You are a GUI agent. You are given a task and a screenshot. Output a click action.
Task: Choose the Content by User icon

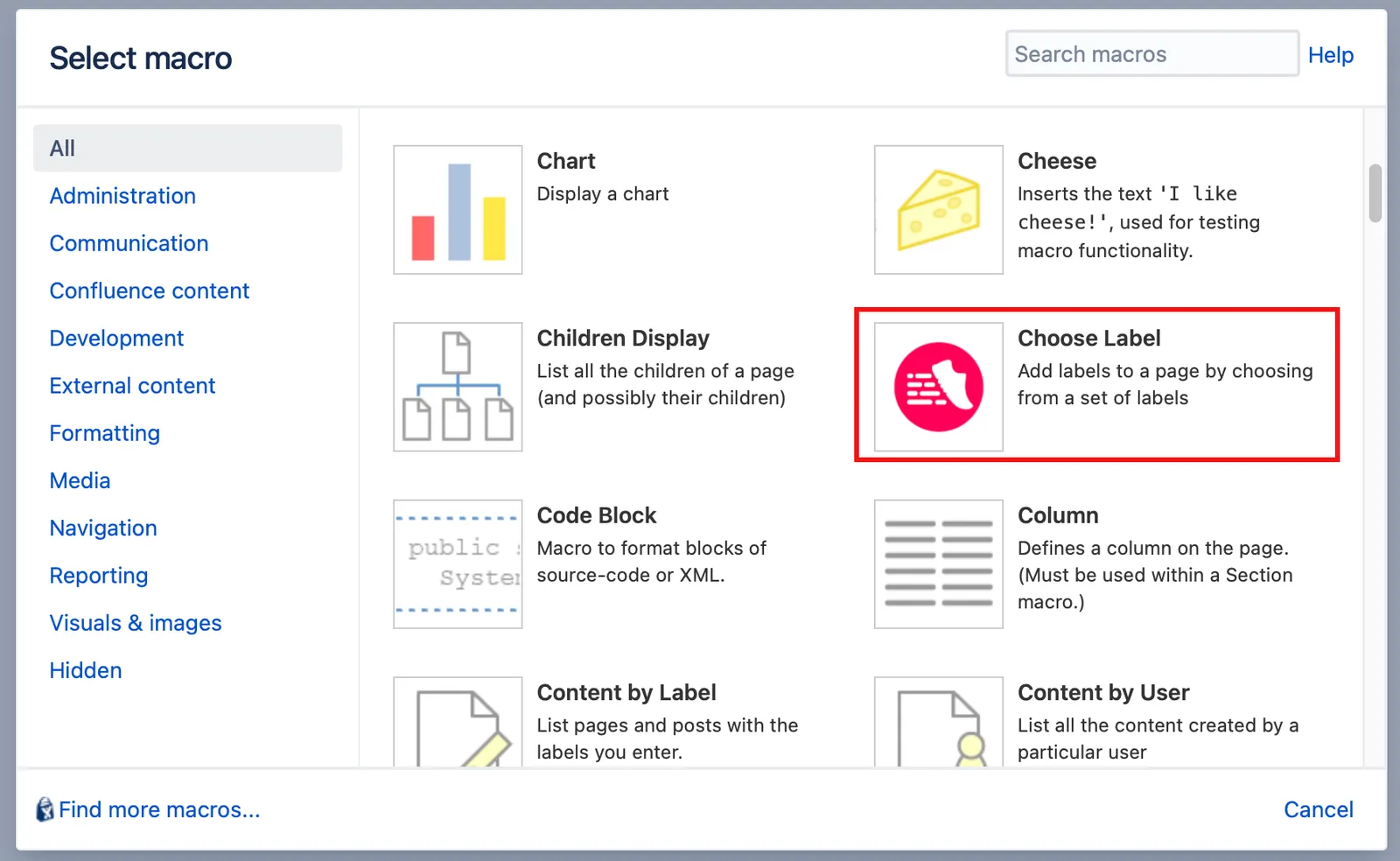[938, 723]
